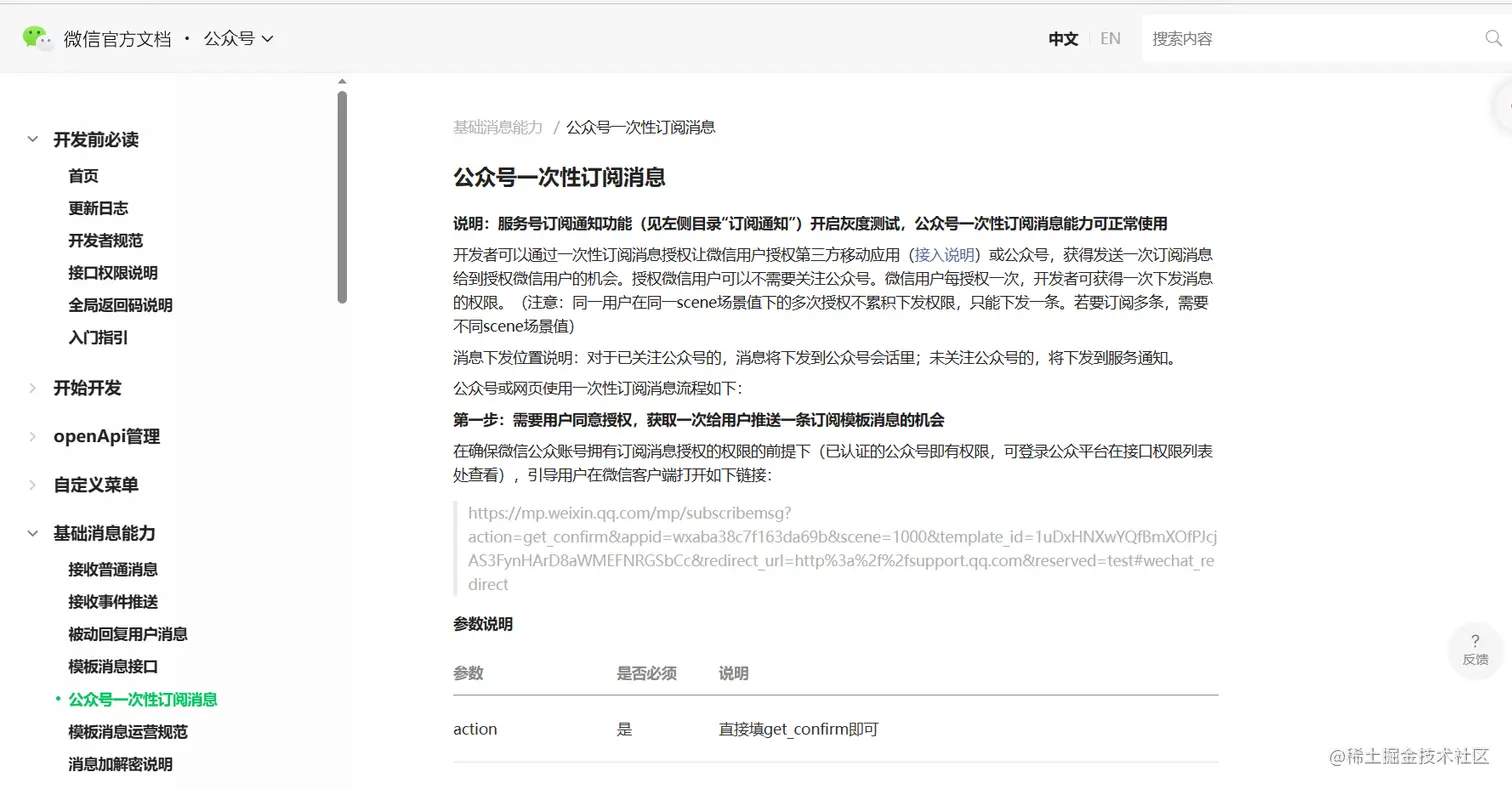Open 模板消息接口 in the sidebar

tap(113, 666)
